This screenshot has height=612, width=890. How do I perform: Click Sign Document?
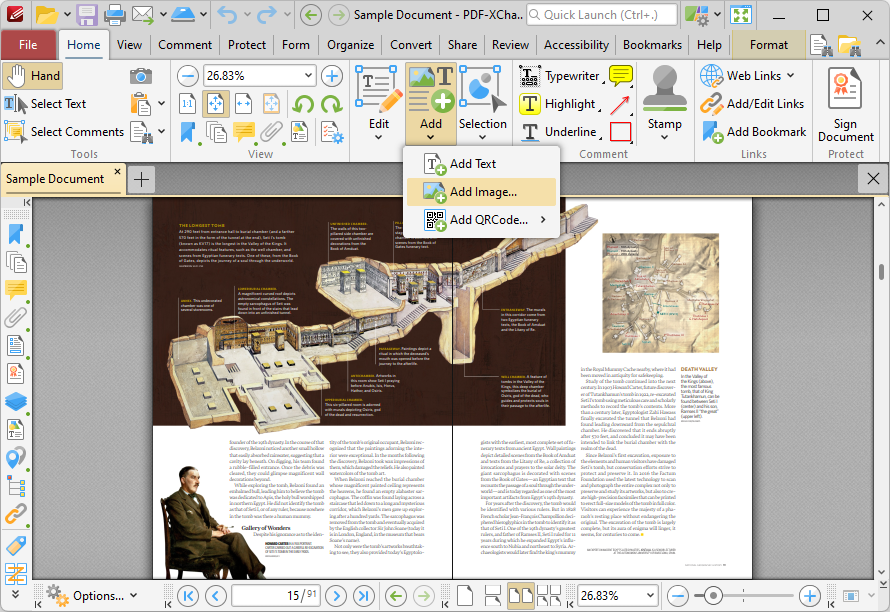846,105
